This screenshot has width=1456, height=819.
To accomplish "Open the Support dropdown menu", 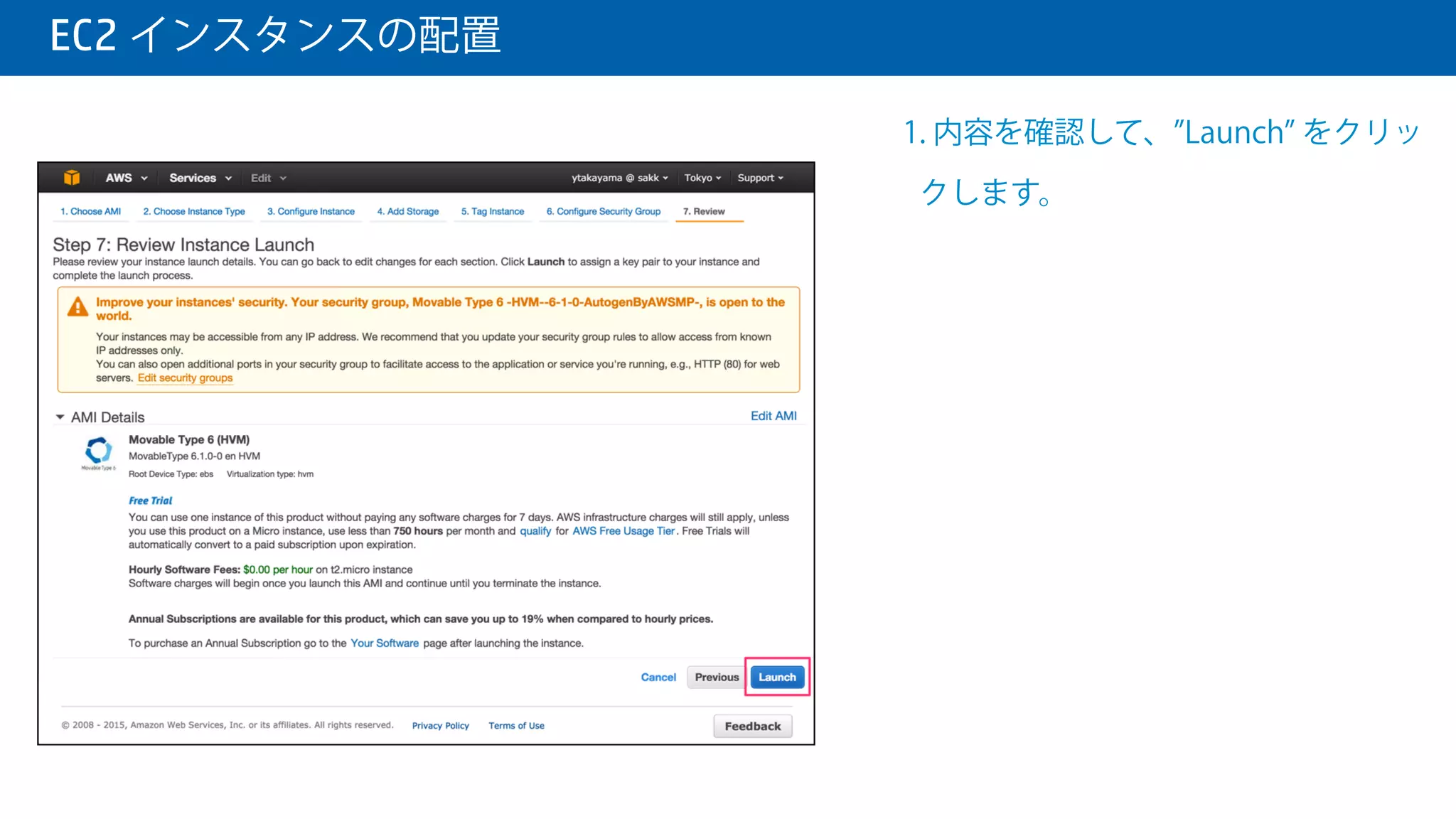I will (x=760, y=178).
